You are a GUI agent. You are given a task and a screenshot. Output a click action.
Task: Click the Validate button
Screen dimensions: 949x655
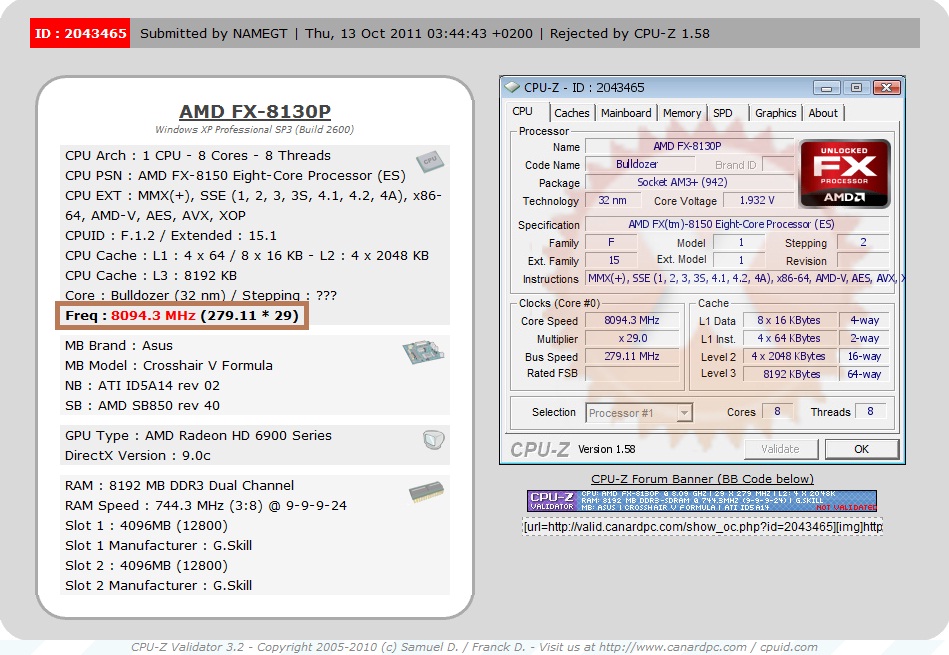[780, 449]
